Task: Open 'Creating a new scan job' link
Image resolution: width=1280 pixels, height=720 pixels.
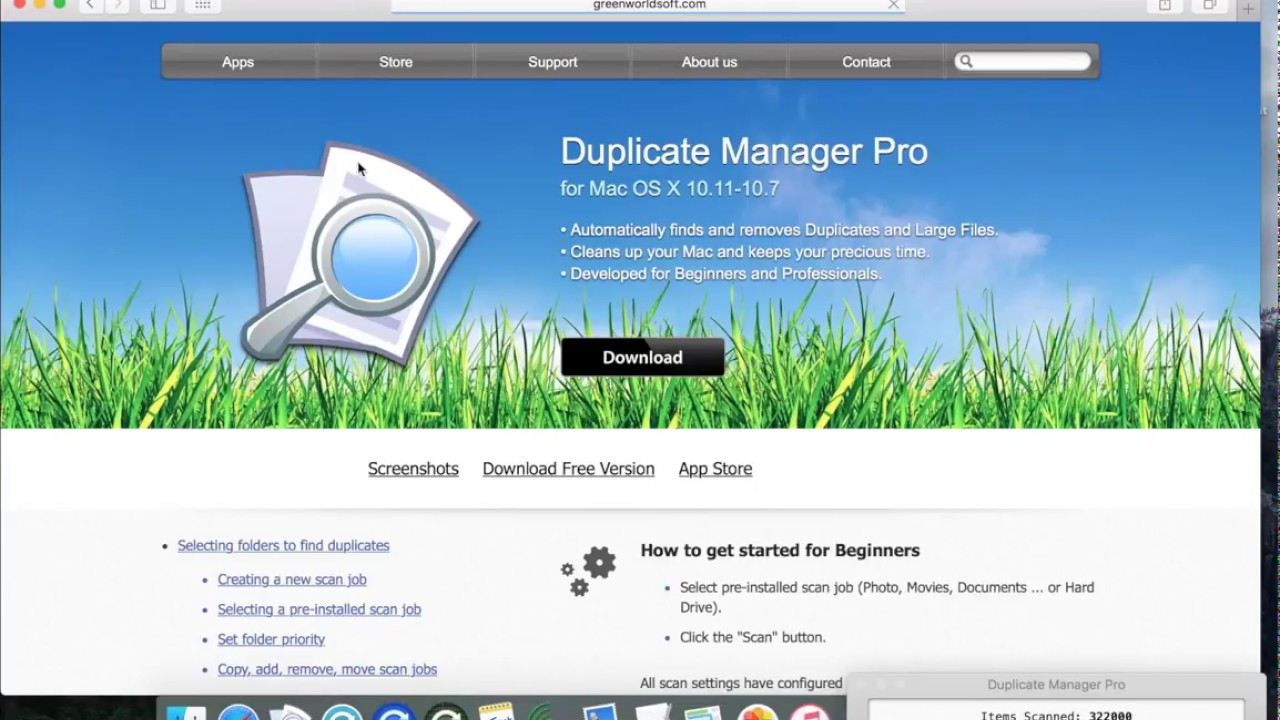Action: (292, 580)
